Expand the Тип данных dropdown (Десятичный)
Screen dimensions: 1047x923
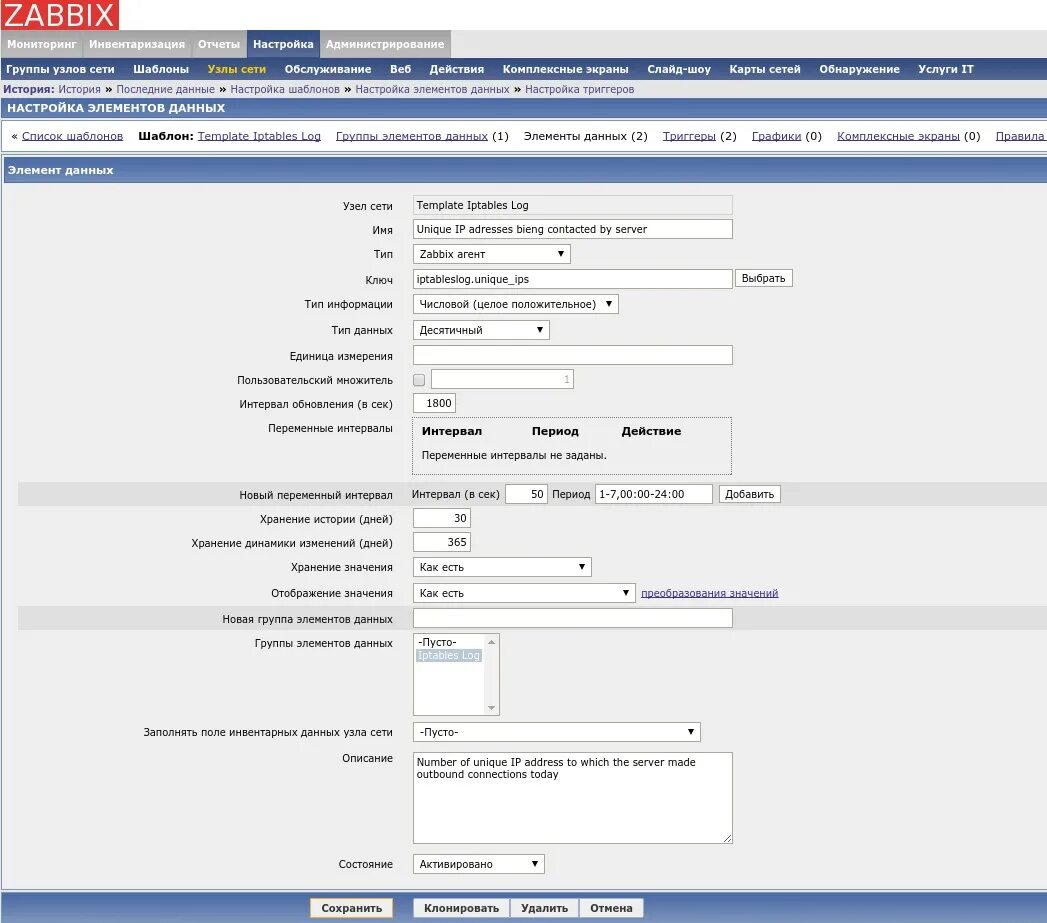[x=481, y=330]
